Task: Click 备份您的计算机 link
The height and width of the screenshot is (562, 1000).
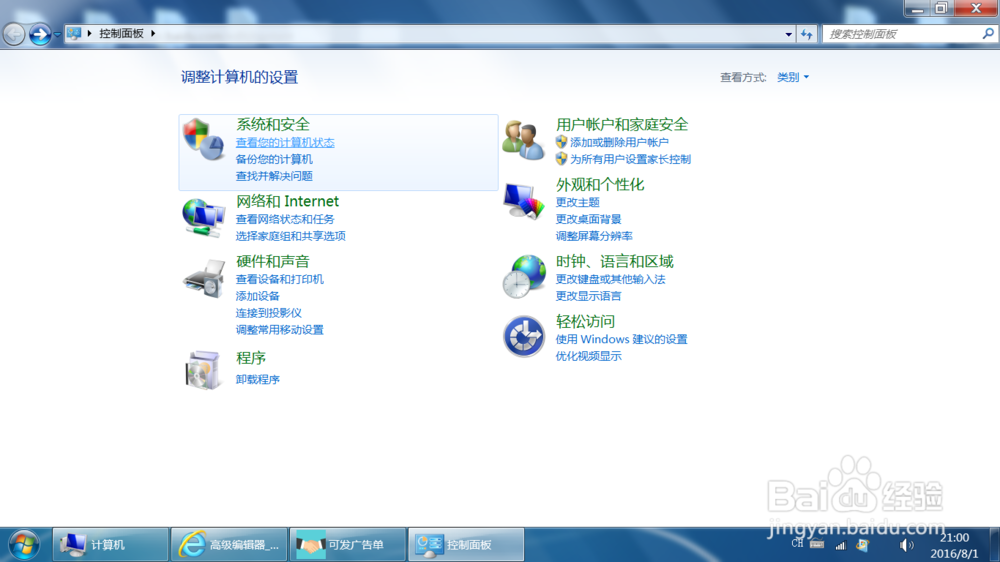Action: [x=274, y=159]
